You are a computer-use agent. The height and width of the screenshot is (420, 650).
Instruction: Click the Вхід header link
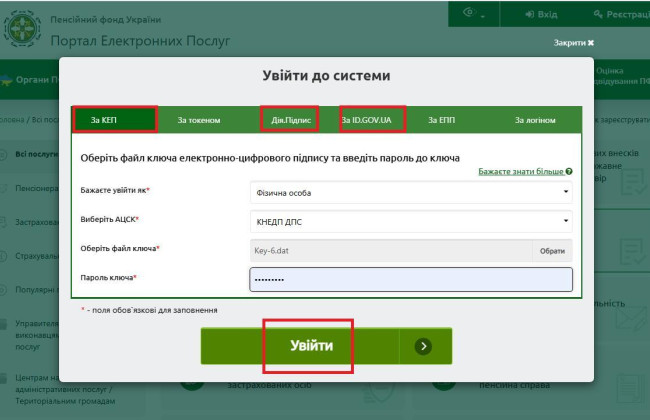pyautogui.click(x=541, y=15)
